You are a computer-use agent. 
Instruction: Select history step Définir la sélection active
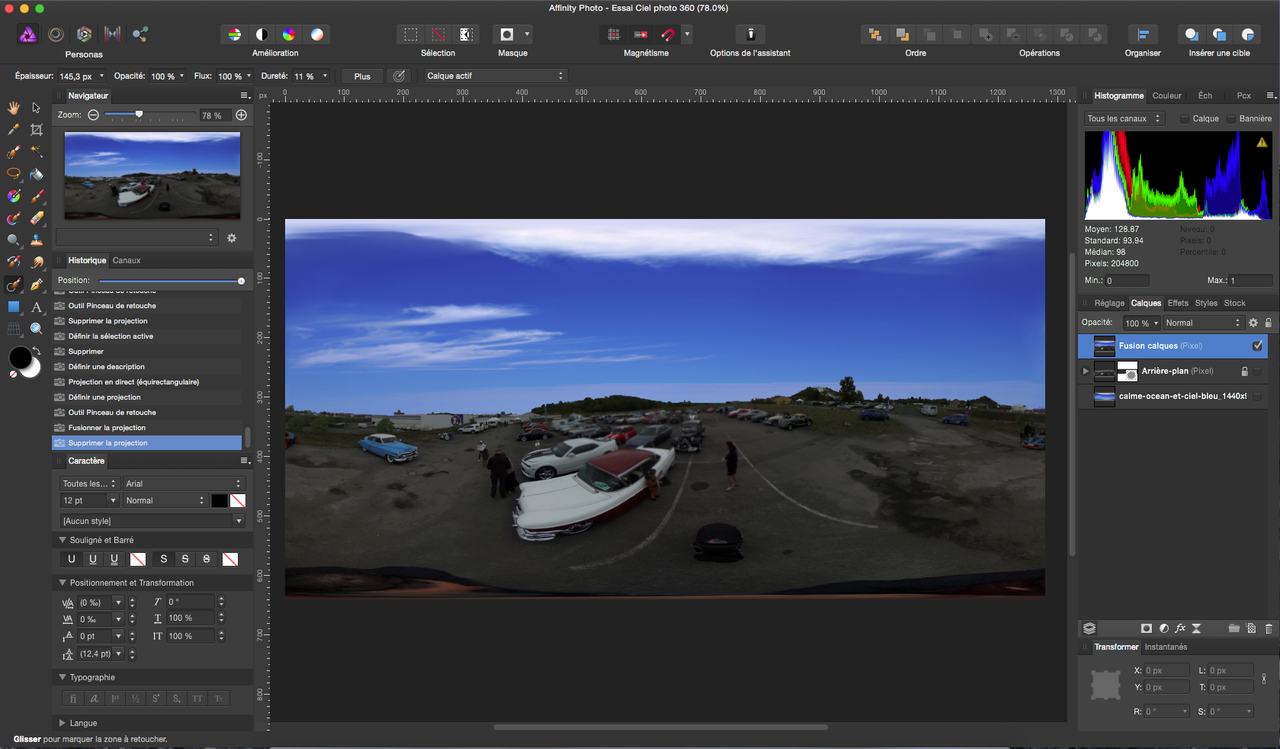pyautogui.click(x=148, y=336)
